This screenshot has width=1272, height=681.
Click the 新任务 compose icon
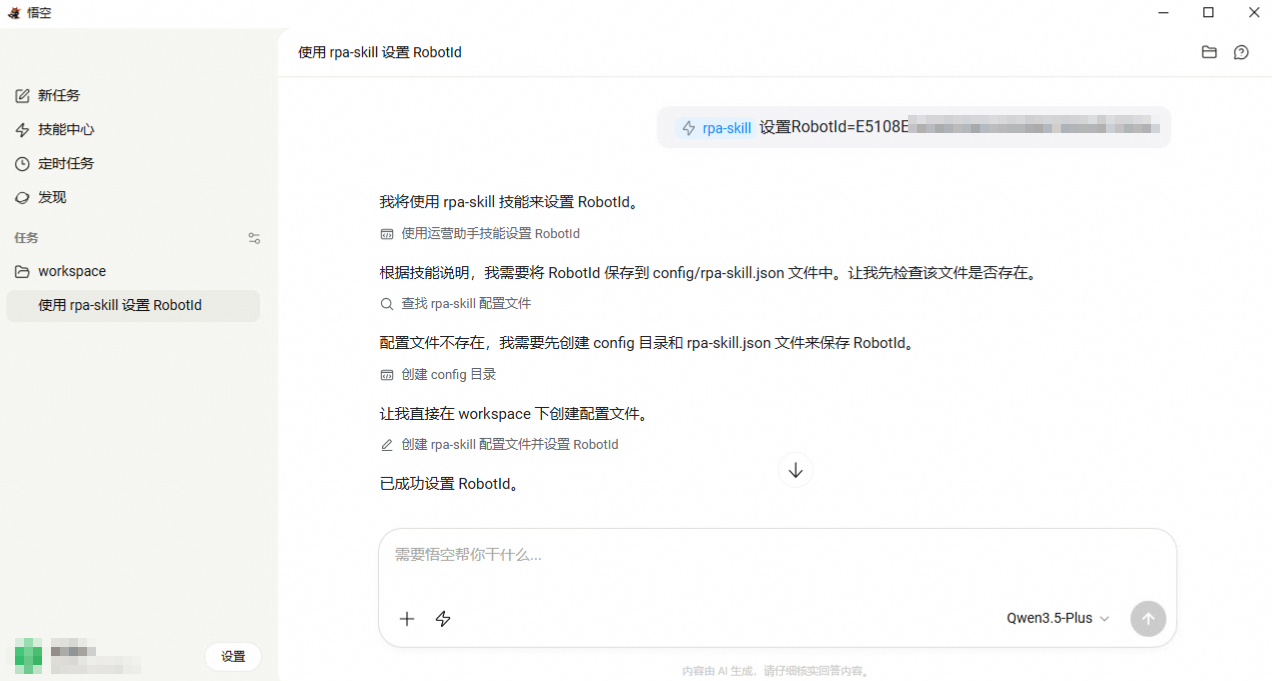(x=22, y=96)
